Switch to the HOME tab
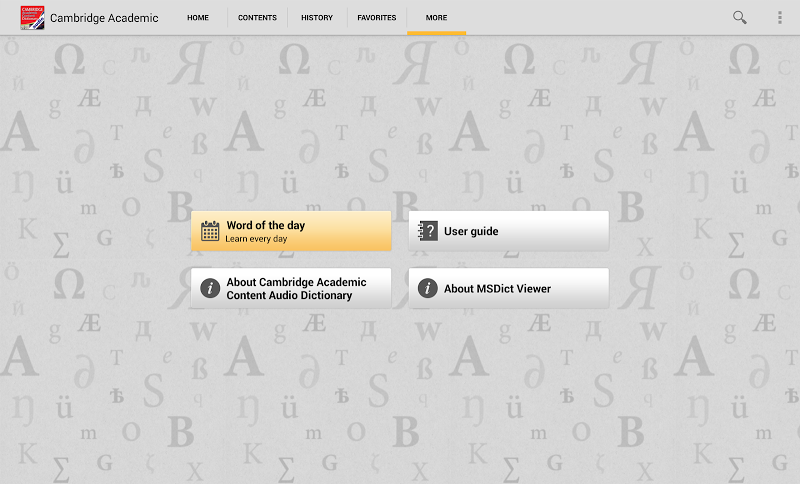 [x=198, y=18]
